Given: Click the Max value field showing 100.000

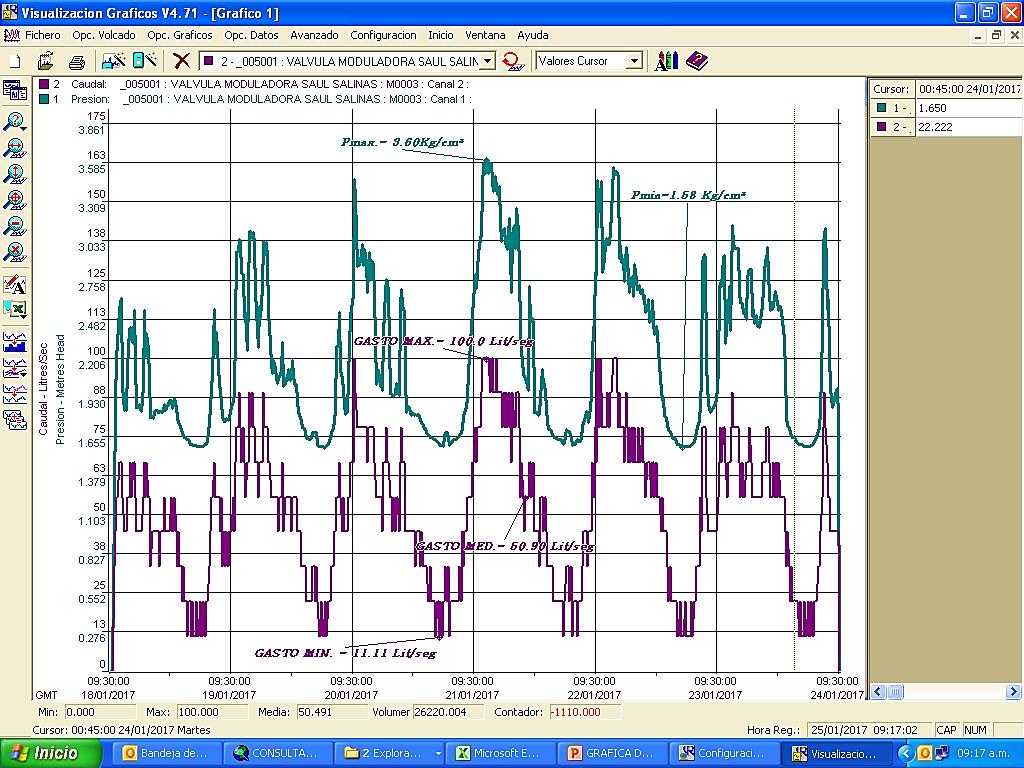Looking at the screenshot, I should point(213,712).
